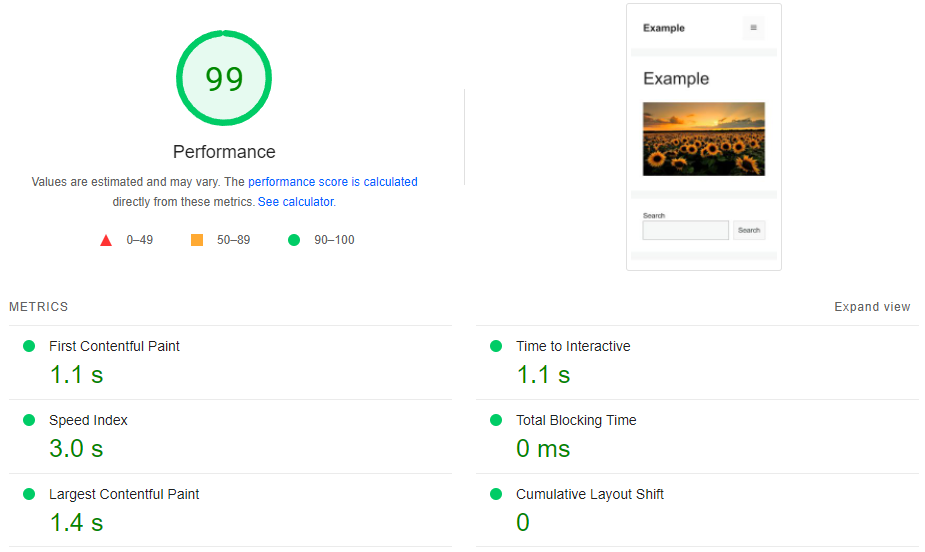The width and height of the screenshot is (925, 552).
Task: Click the 1.1 s Time to Interactive value
Action: (x=543, y=375)
